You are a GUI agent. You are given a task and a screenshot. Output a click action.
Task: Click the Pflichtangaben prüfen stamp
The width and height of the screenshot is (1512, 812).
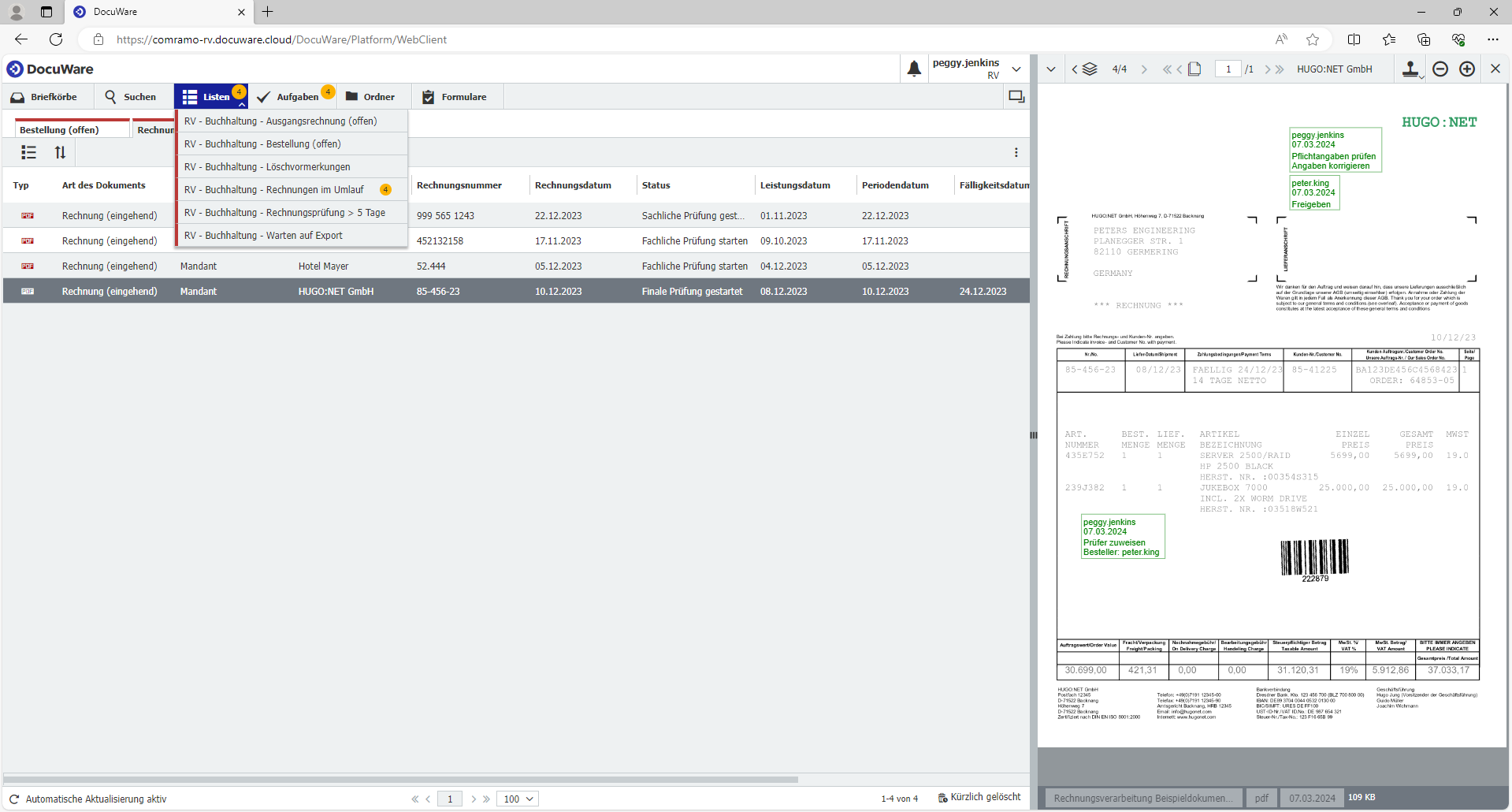1336,150
